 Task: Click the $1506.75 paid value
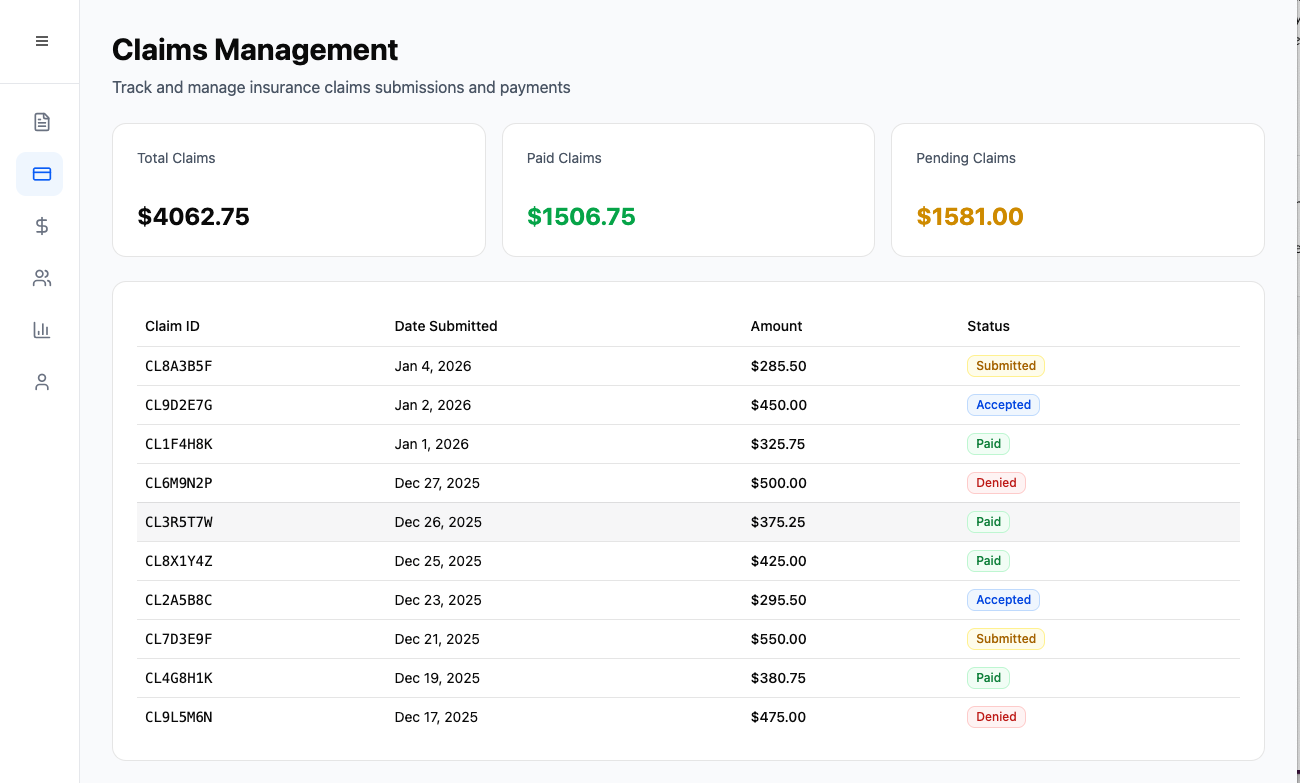[x=581, y=217]
